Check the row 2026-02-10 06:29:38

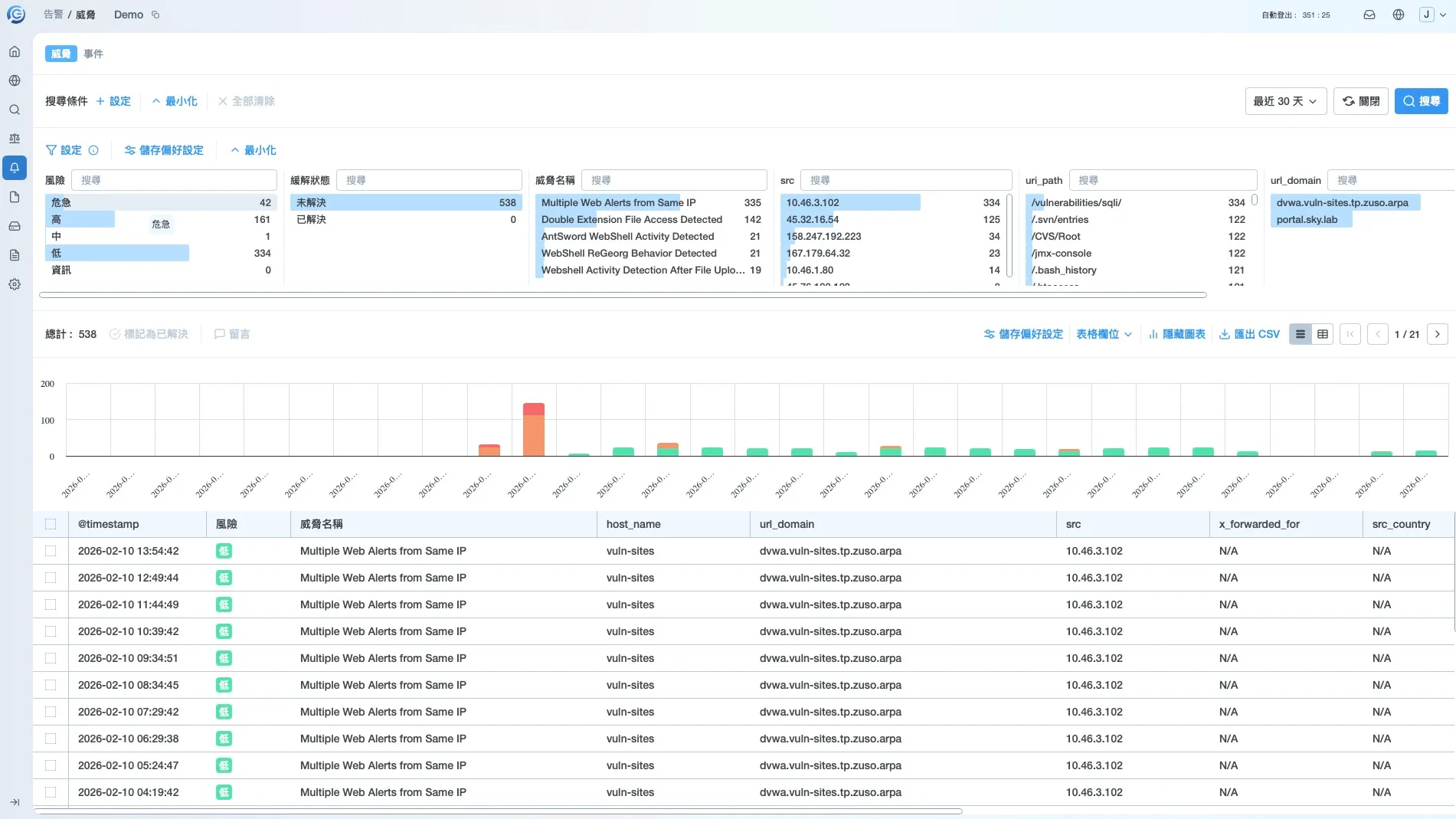coord(51,739)
